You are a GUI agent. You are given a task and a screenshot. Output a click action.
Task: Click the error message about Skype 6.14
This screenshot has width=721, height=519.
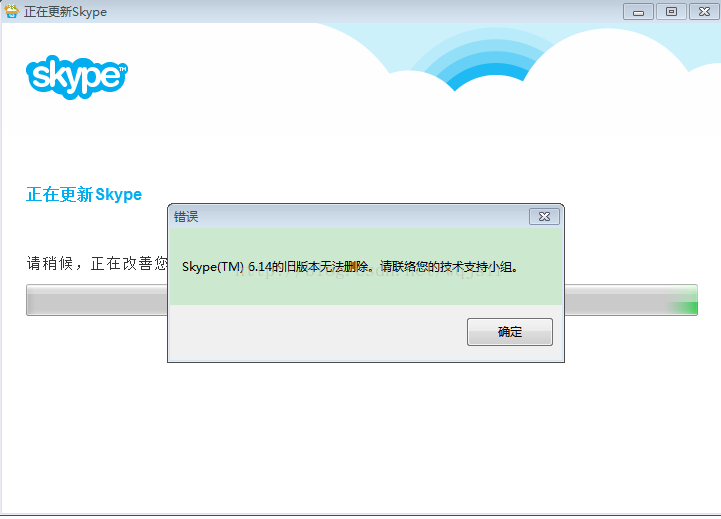(x=350, y=267)
